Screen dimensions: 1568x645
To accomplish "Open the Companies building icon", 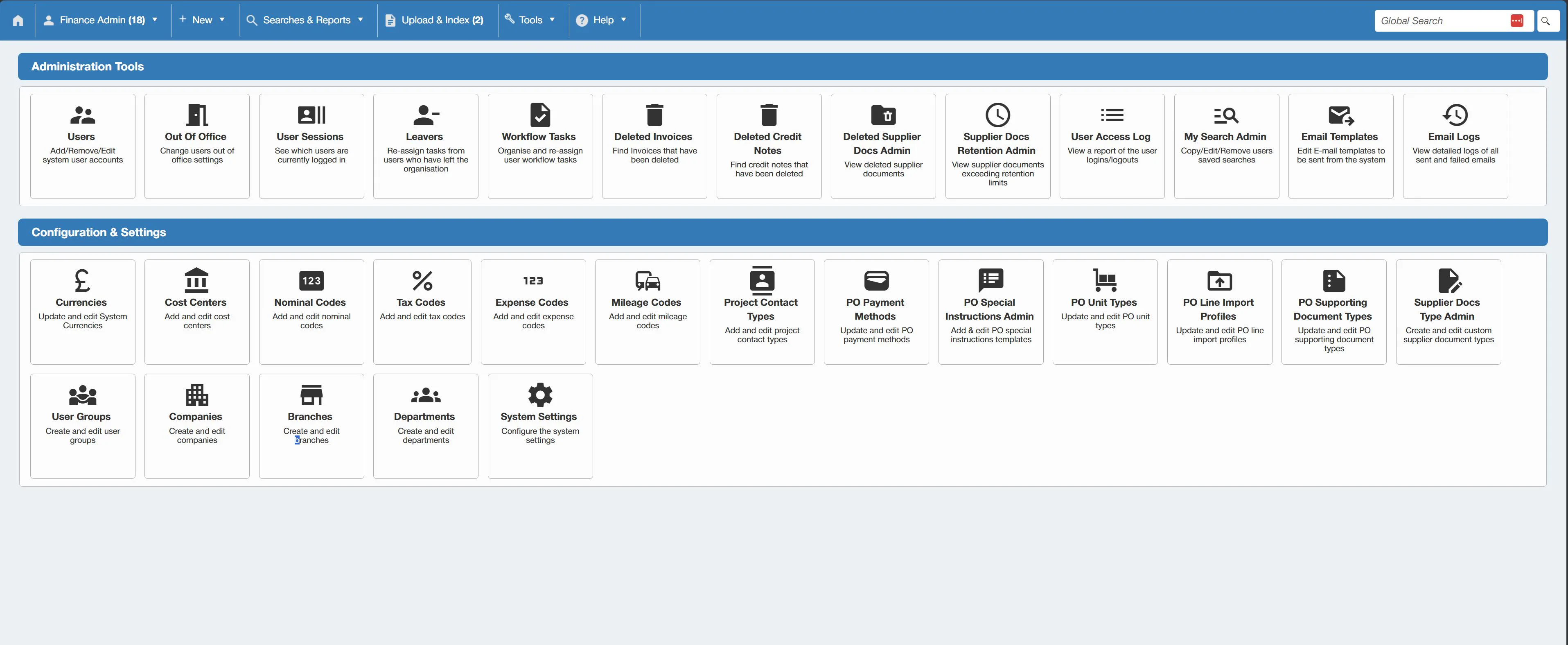I will (196, 395).
